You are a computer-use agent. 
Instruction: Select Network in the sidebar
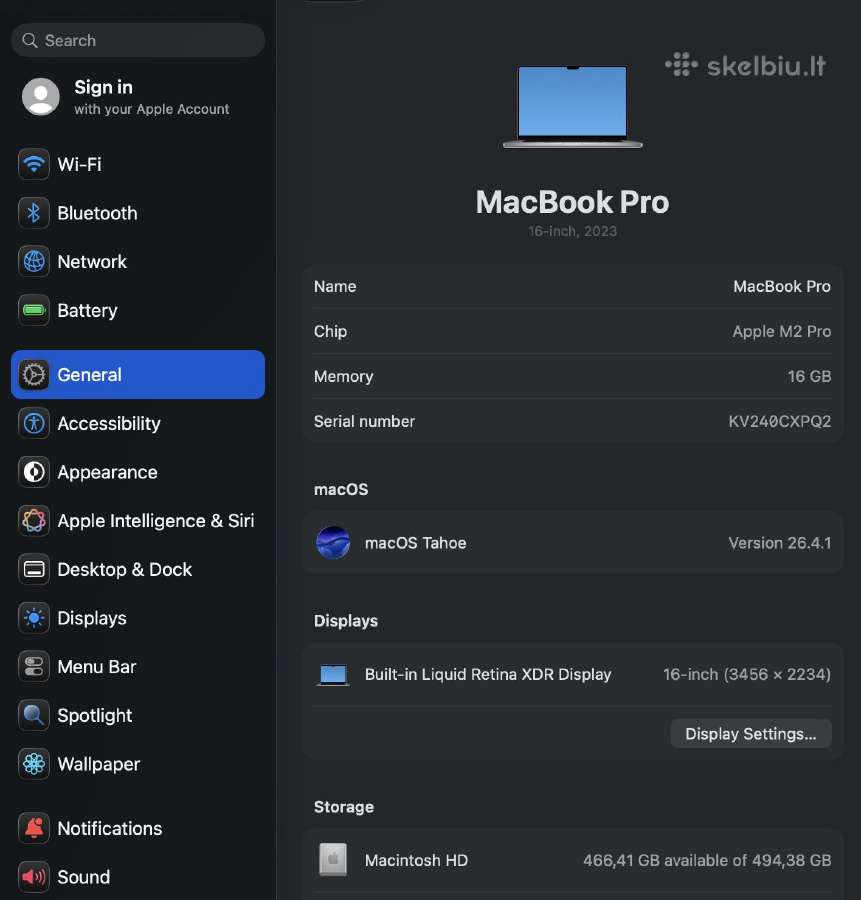[138, 262]
